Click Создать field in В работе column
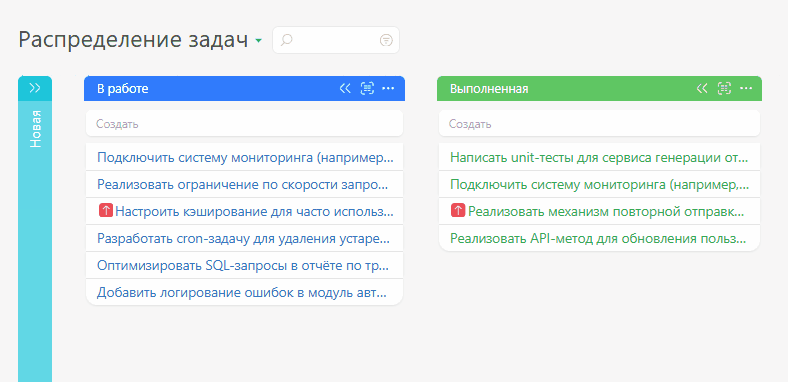 point(244,124)
